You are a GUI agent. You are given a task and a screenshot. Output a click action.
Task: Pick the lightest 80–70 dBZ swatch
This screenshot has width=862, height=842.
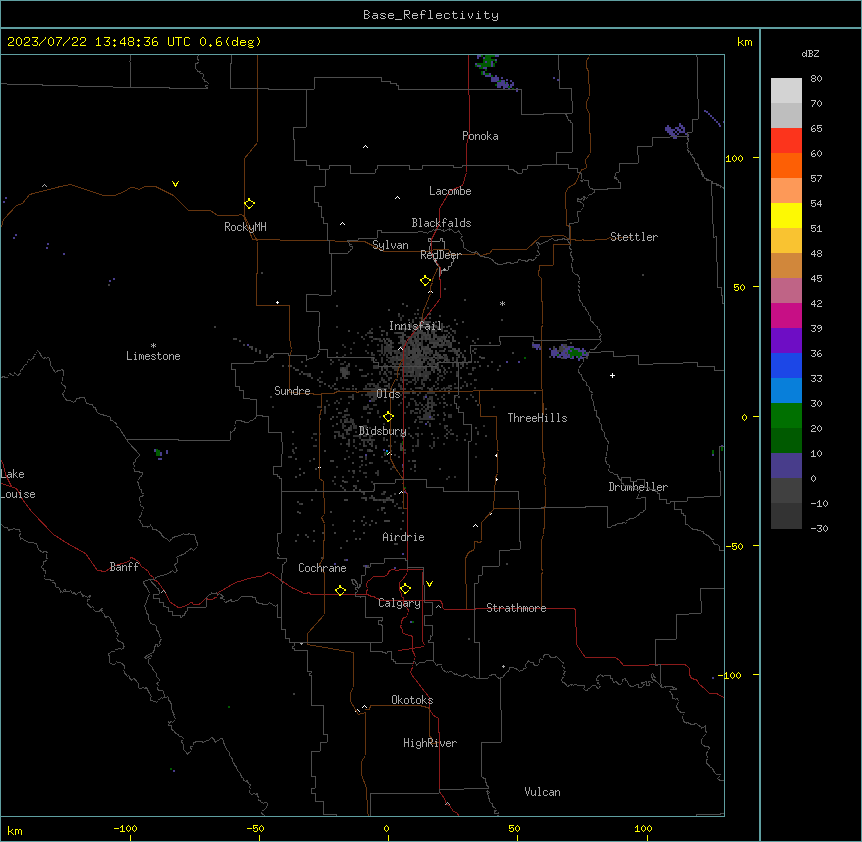(x=786, y=91)
